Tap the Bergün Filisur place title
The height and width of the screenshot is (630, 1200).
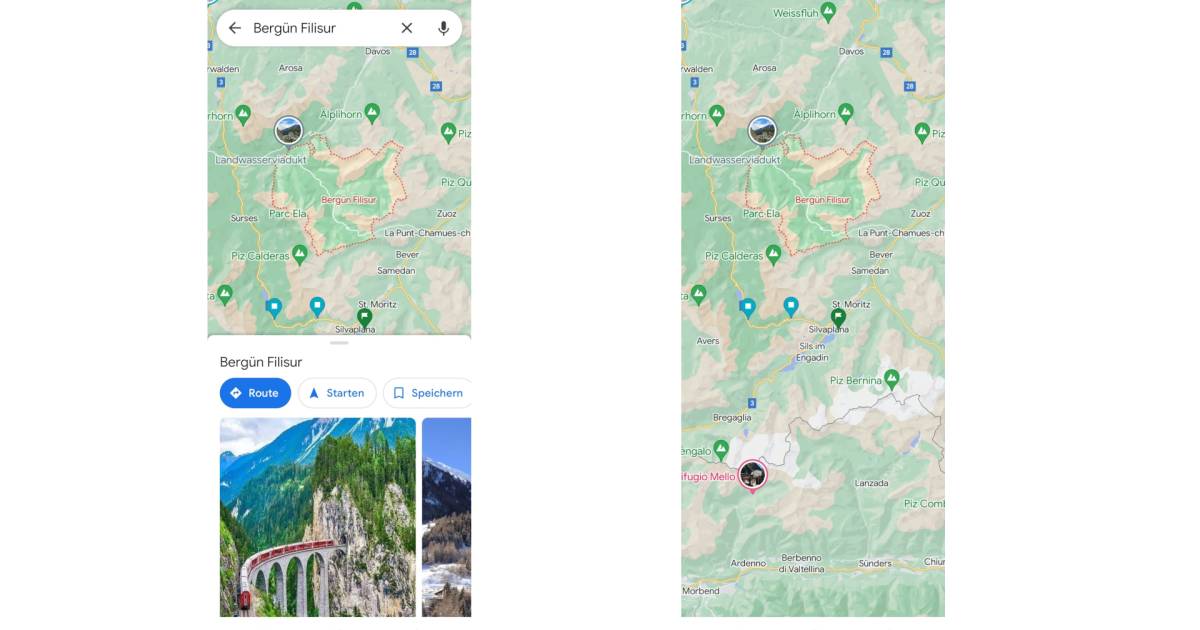point(261,362)
